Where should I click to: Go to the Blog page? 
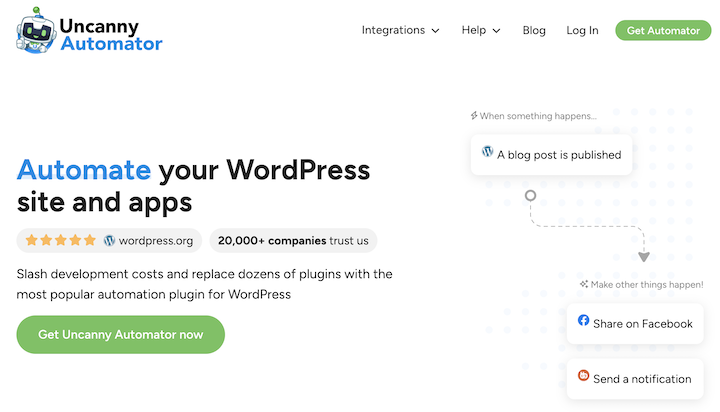click(534, 30)
